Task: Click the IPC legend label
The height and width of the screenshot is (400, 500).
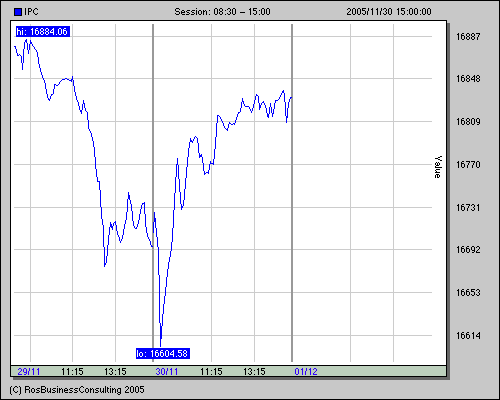Action: tap(31, 12)
